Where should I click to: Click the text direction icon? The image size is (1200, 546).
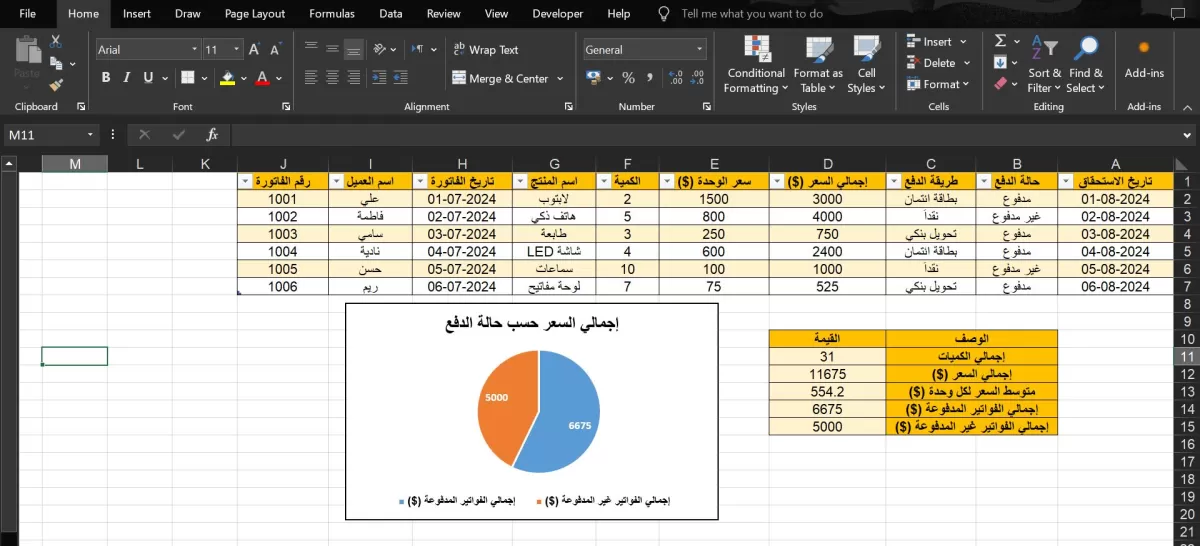point(419,48)
